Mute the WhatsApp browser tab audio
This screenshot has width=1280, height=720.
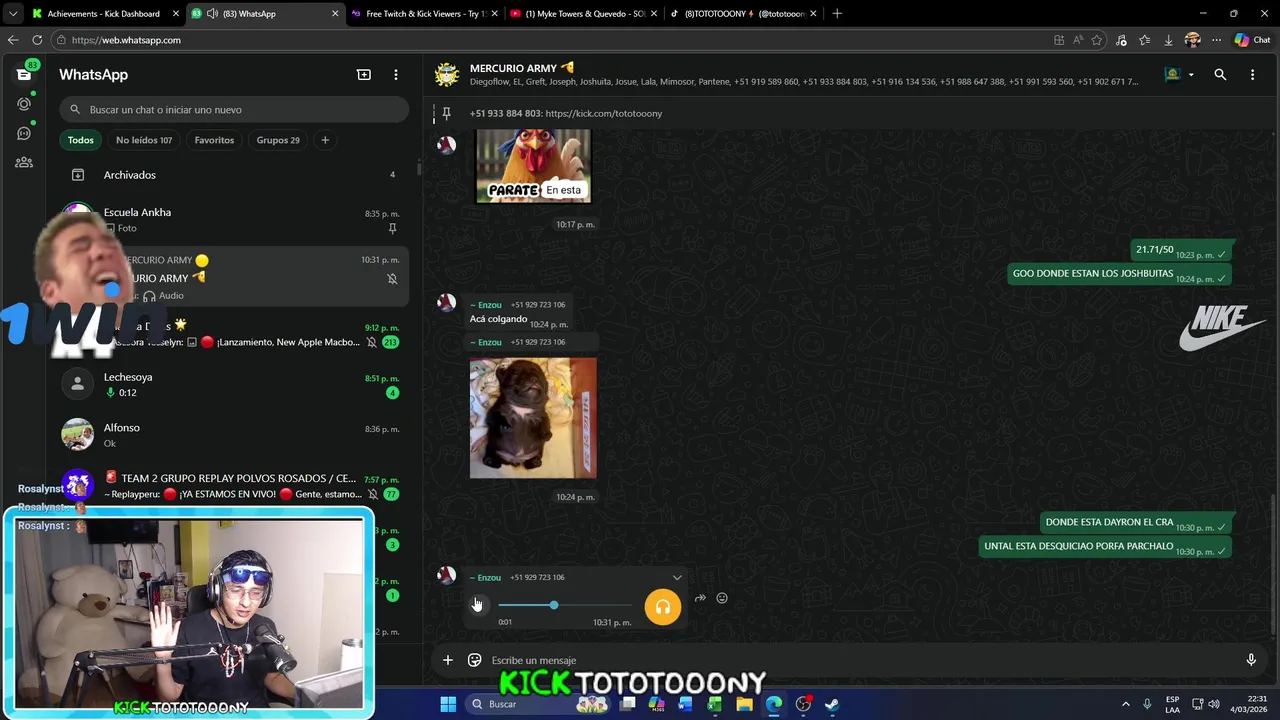click(x=212, y=14)
